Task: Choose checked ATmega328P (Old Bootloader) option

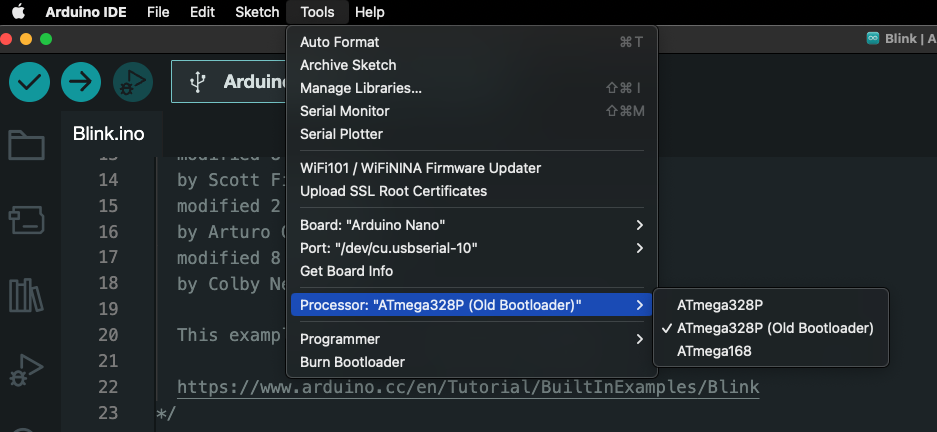Action: [x=774, y=328]
